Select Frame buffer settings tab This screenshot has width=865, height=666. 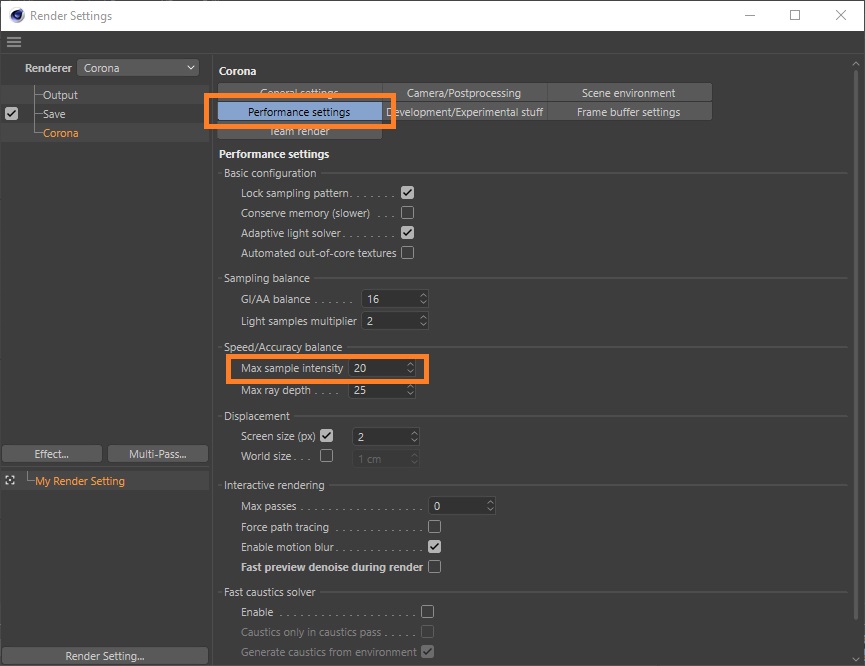pyautogui.click(x=628, y=112)
